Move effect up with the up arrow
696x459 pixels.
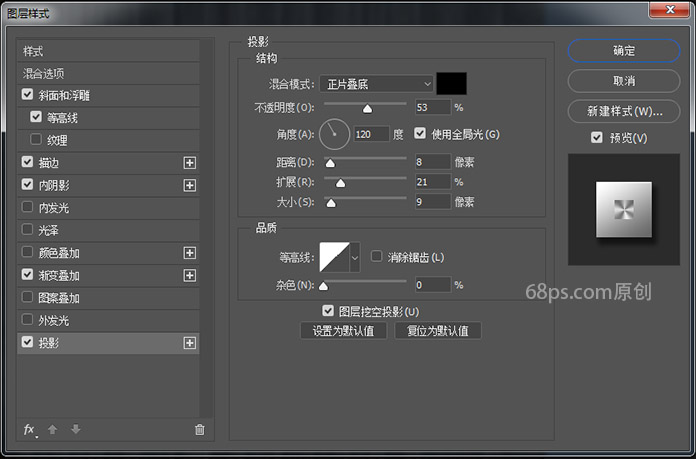tap(52, 429)
